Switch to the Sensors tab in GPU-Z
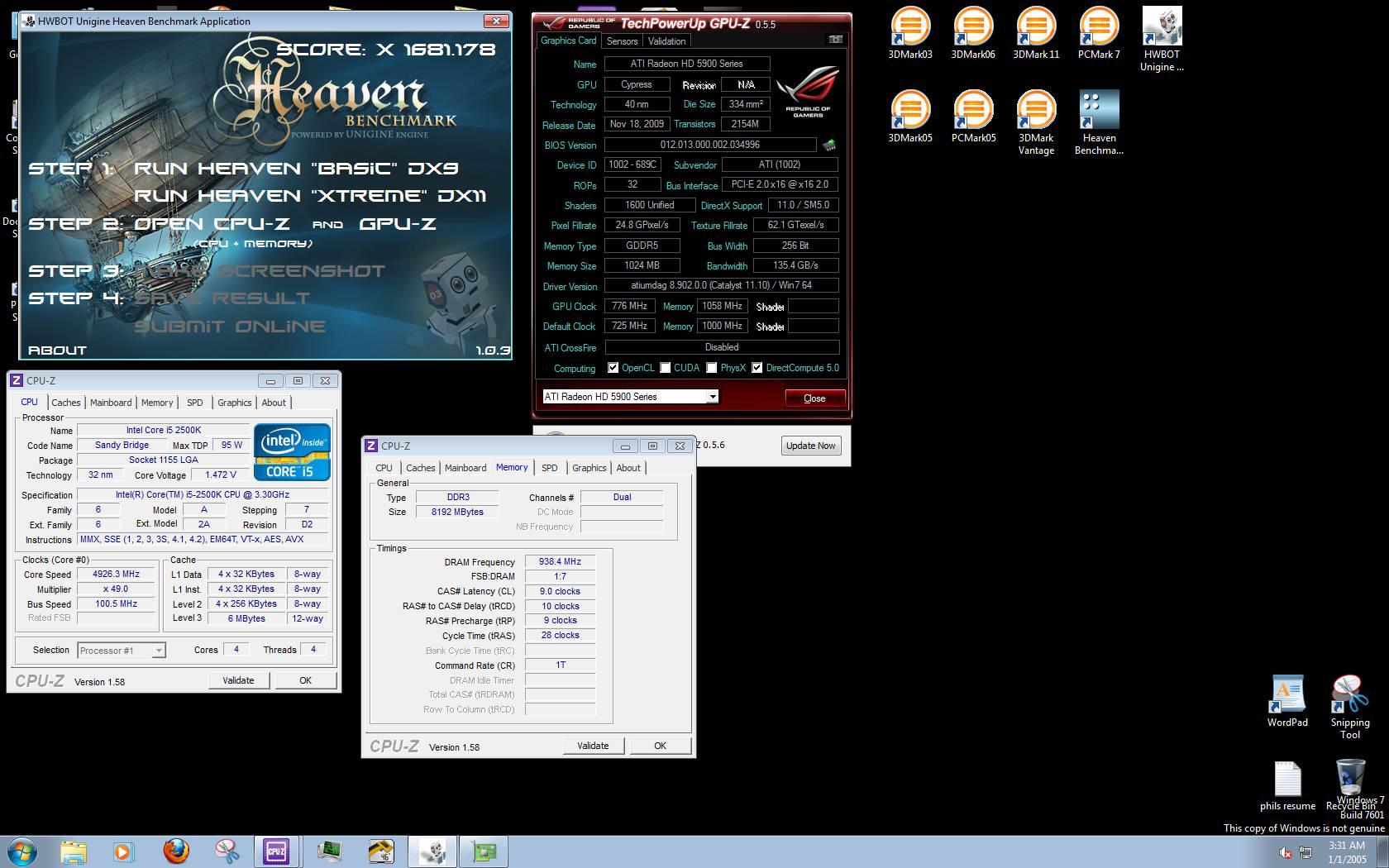This screenshot has height=868, width=1389. (x=622, y=41)
